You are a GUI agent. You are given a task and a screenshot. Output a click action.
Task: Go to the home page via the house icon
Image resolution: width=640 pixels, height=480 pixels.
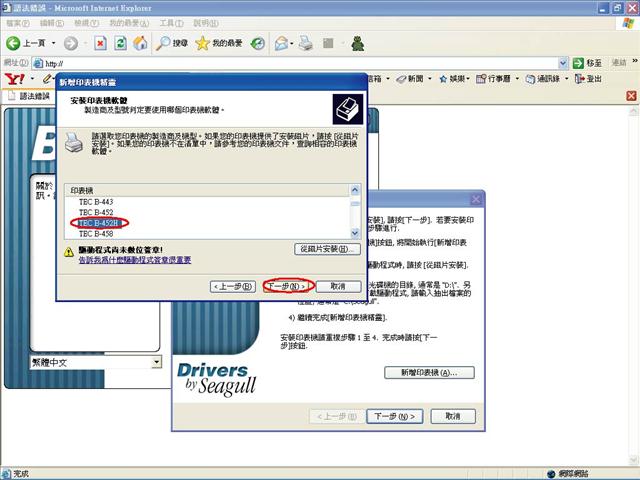click(x=140, y=43)
